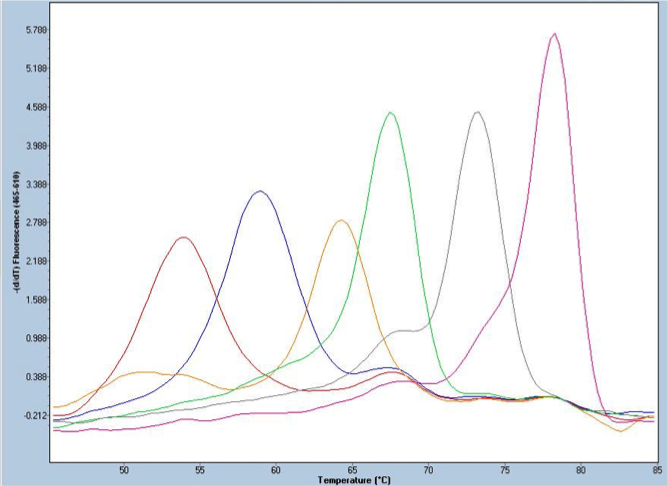Viewport: 668px width, 486px height.
Task: Select the 85 tick label on x-axis
Action: click(655, 468)
